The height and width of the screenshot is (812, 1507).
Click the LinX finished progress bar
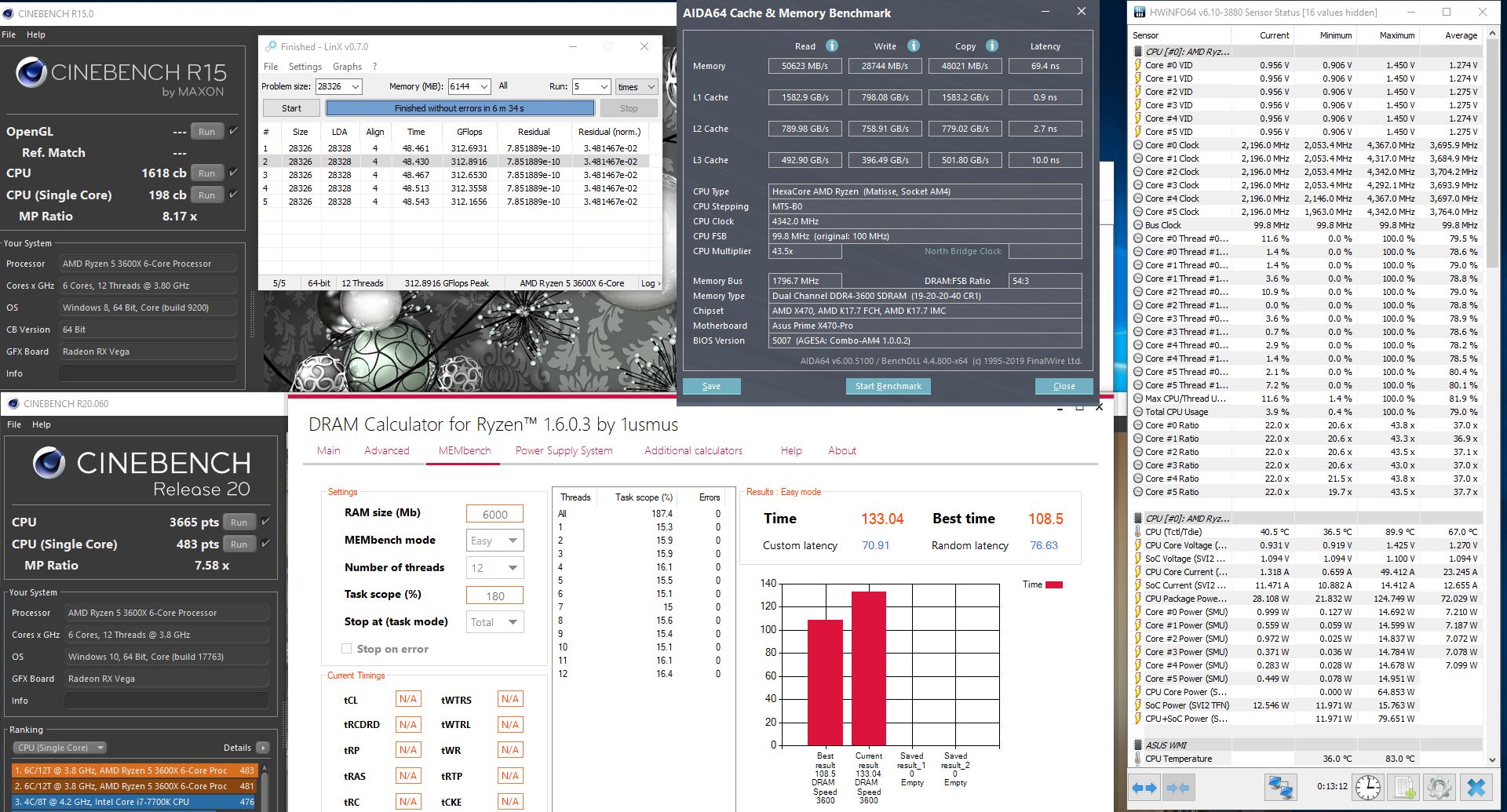click(x=459, y=108)
